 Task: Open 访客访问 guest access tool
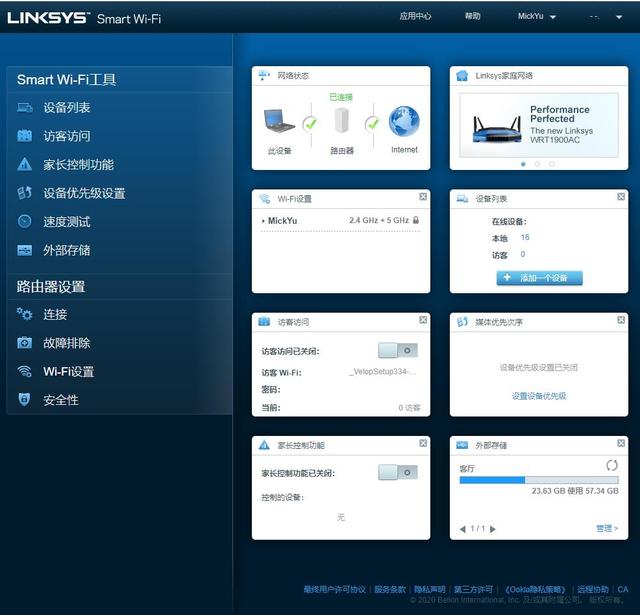tap(67, 136)
